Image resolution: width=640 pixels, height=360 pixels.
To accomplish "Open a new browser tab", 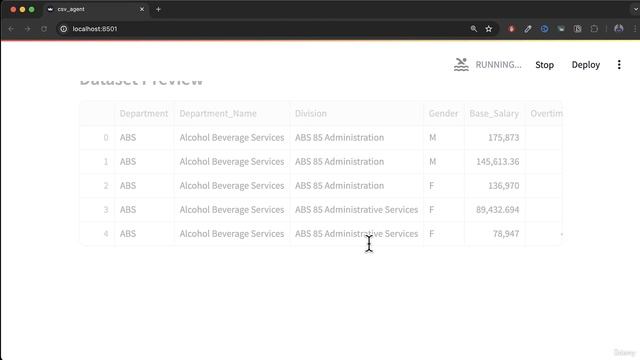I will click(158, 9).
